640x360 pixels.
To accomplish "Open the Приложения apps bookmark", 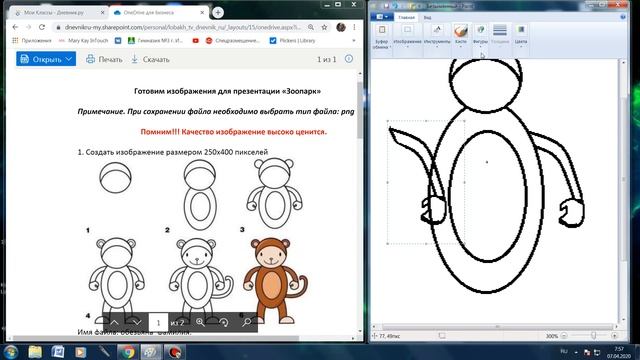I will tap(32, 40).
